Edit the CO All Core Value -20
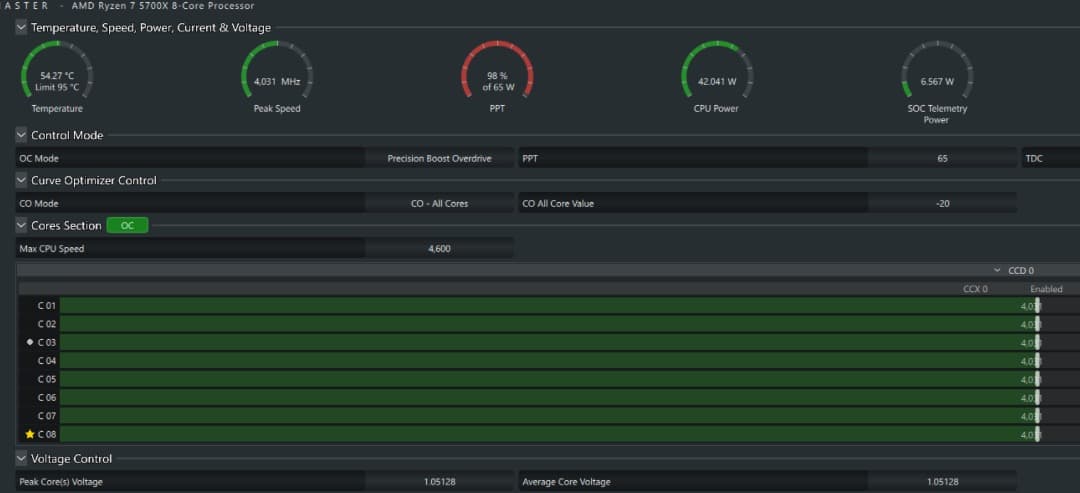The width and height of the screenshot is (1080, 493). click(x=942, y=204)
